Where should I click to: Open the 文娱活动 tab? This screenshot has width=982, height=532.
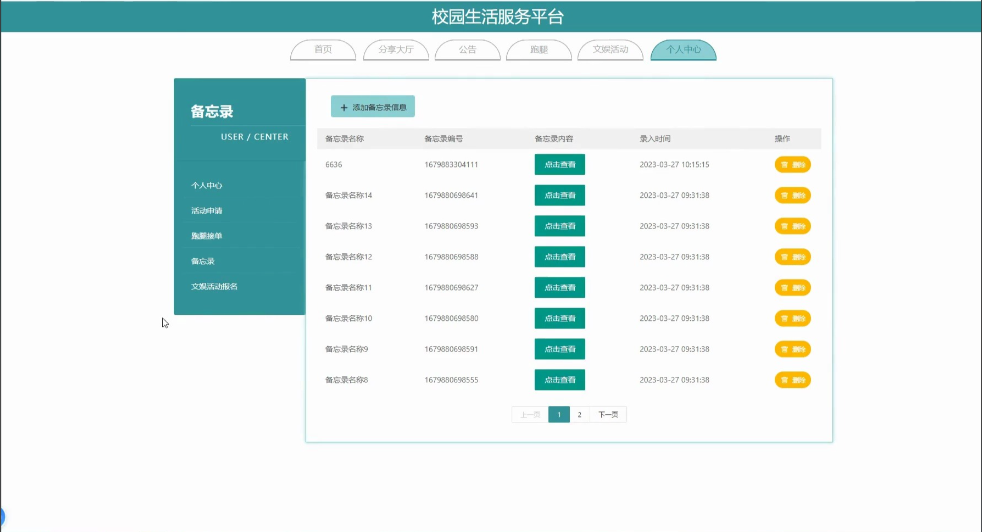(610, 50)
